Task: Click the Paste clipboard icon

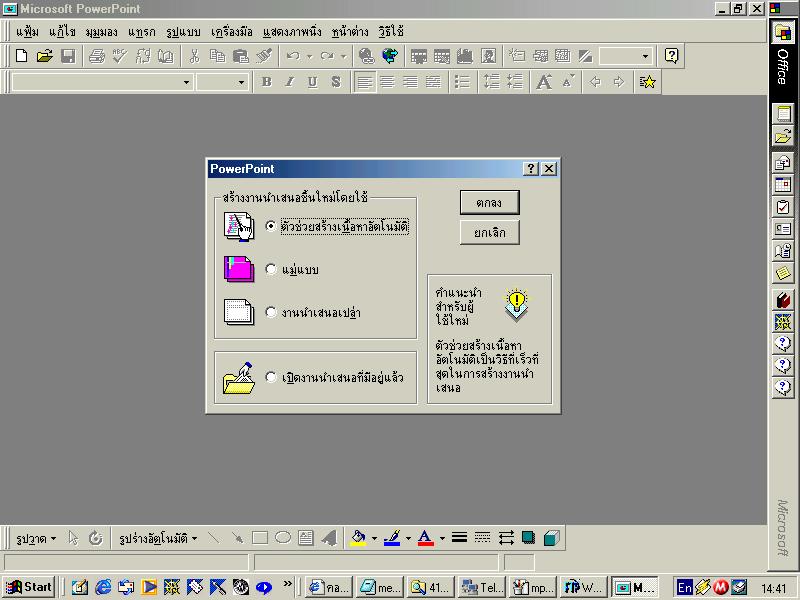Action: pos(240,56)
